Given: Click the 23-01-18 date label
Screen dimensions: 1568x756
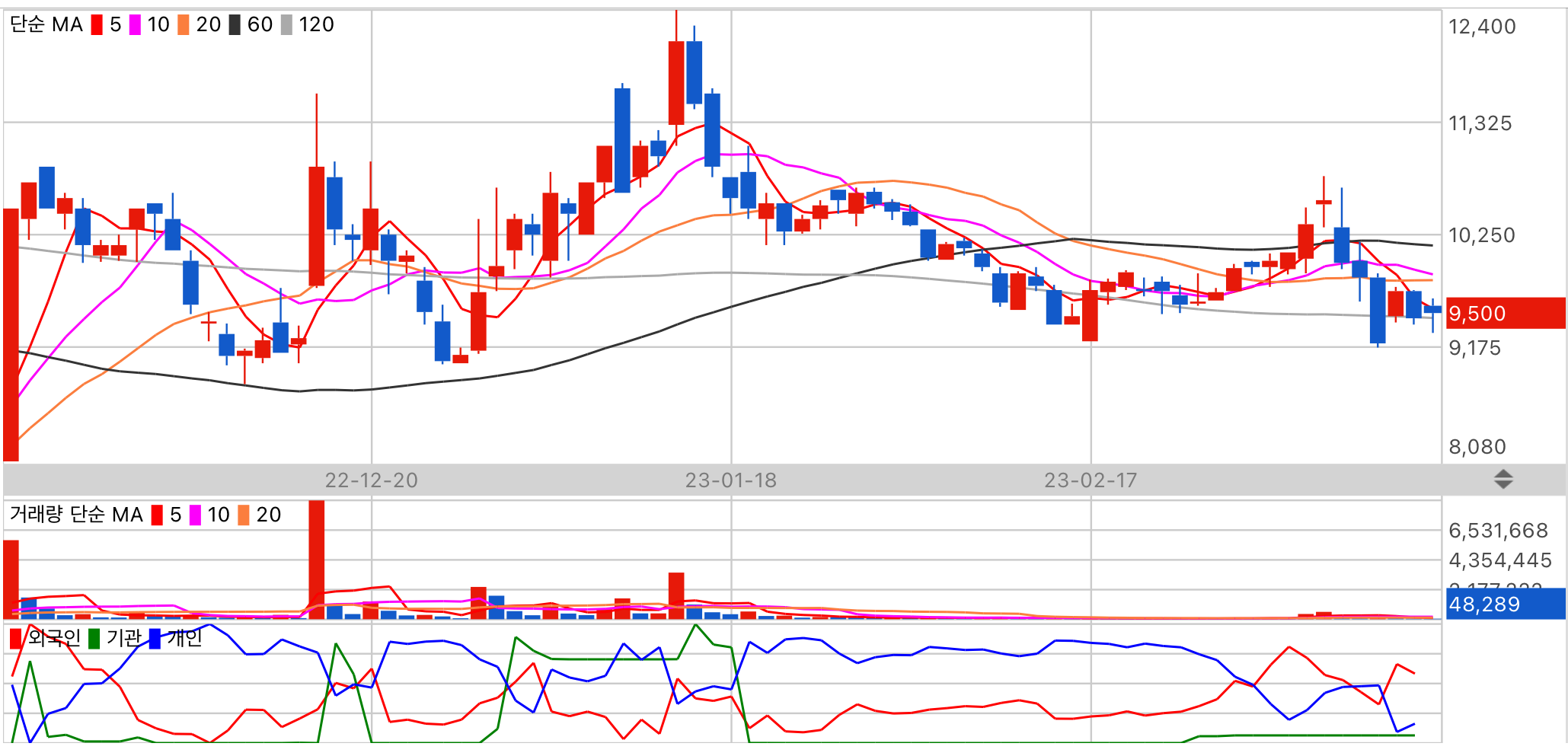Looking at the screenshot, I should 731,480.
